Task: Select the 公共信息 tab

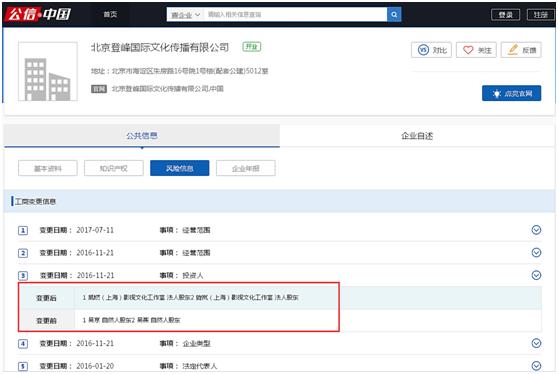Action: [x=142, y=136]
